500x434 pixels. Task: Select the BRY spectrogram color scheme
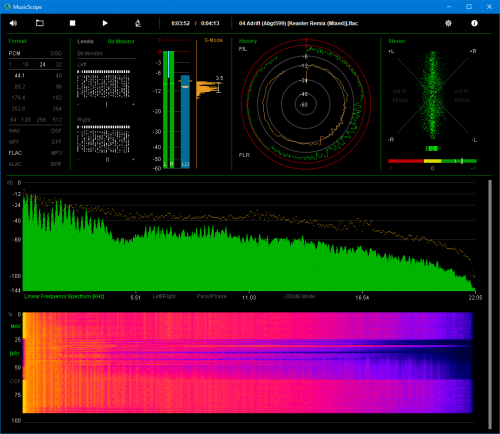coord(15,354)
